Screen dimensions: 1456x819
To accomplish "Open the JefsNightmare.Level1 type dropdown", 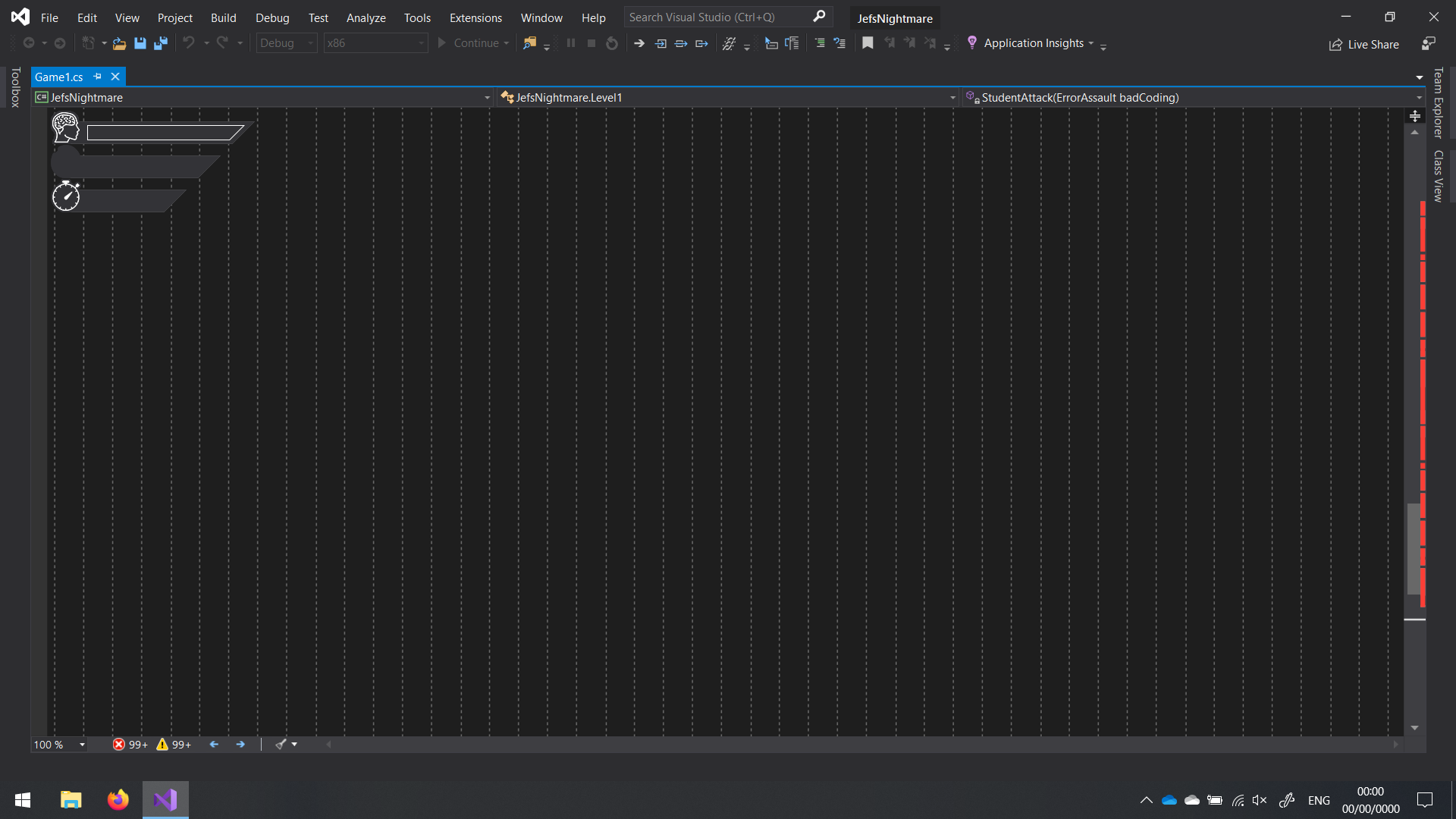I will point(728,98).
